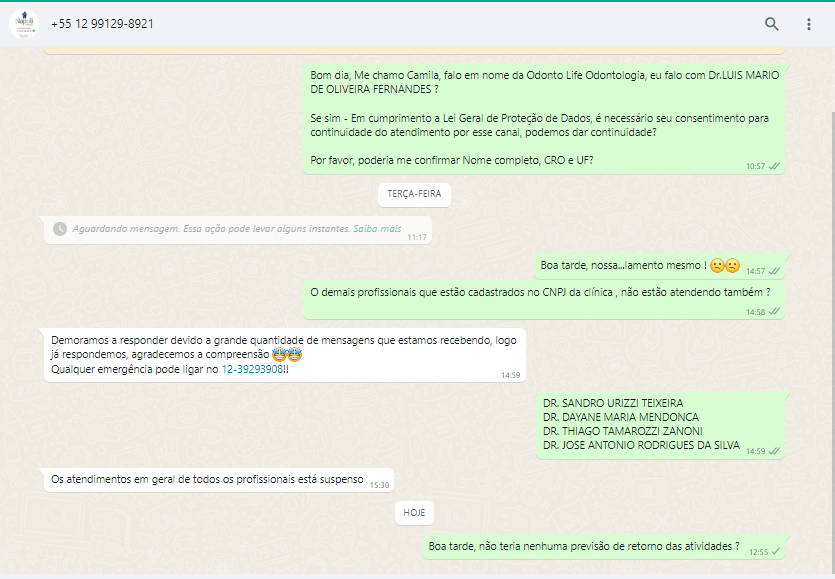The height and width of the screenshot is (579, 835).
Task: Open phone number link 12-39293908
Action: [x=252, y=369]
